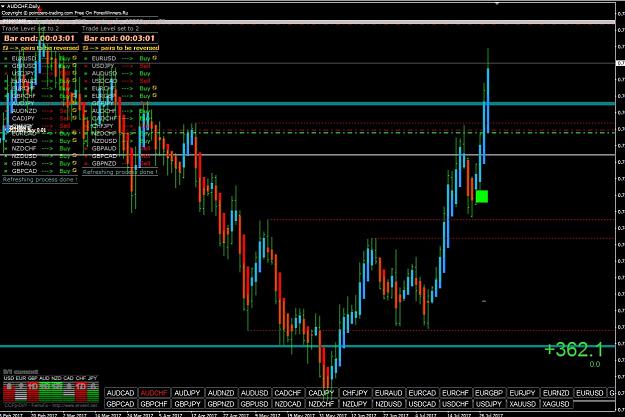Switch chart to CADJPY button

pos(321,393)
